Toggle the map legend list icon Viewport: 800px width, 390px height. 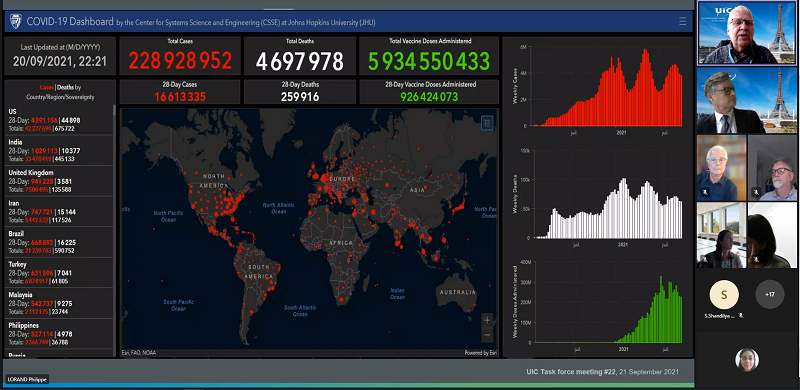point(487,123)
